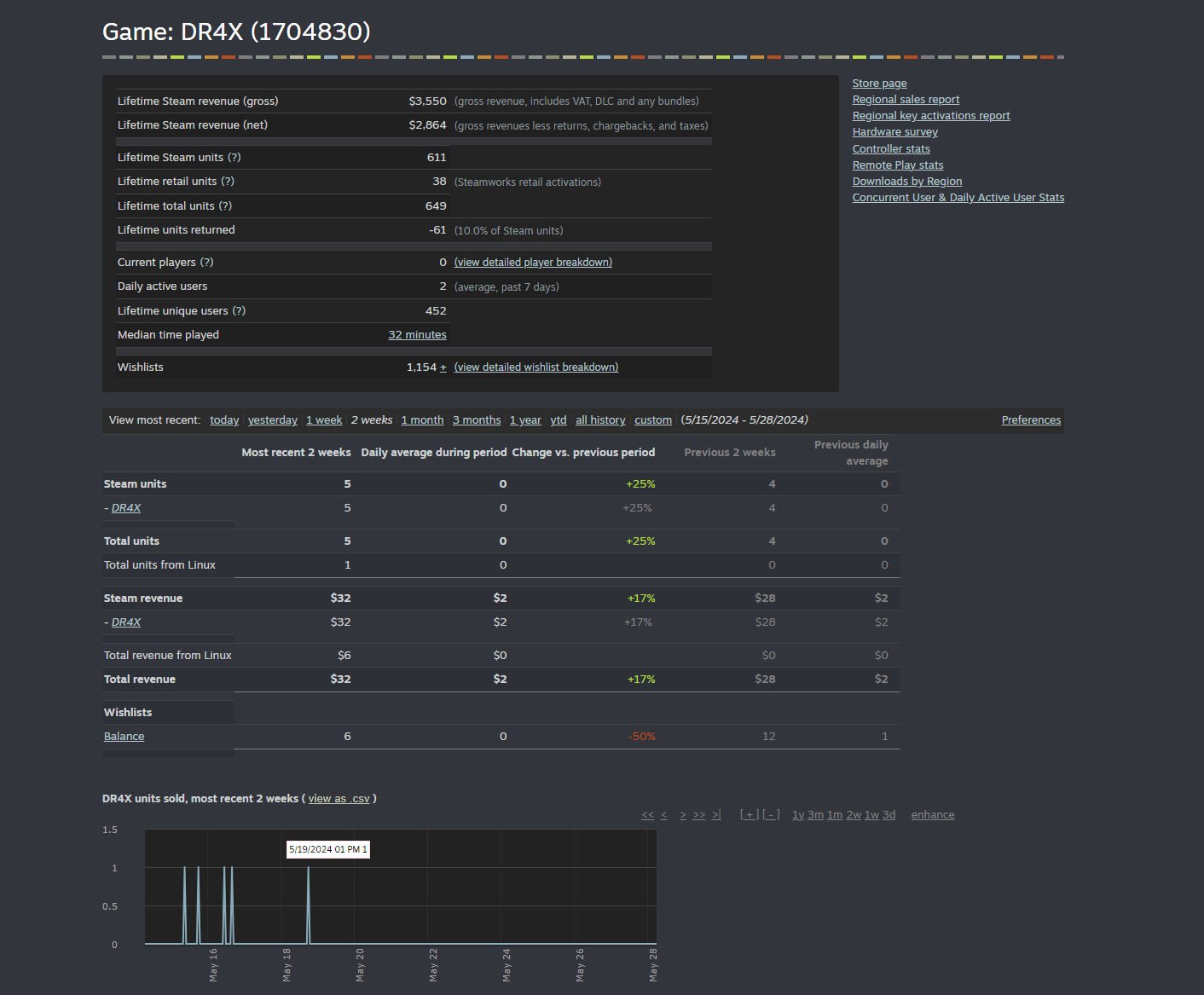Click the '$3,550' lifetime gross revenue value
The image size is (1204, 995).
[x=427, y=101]
